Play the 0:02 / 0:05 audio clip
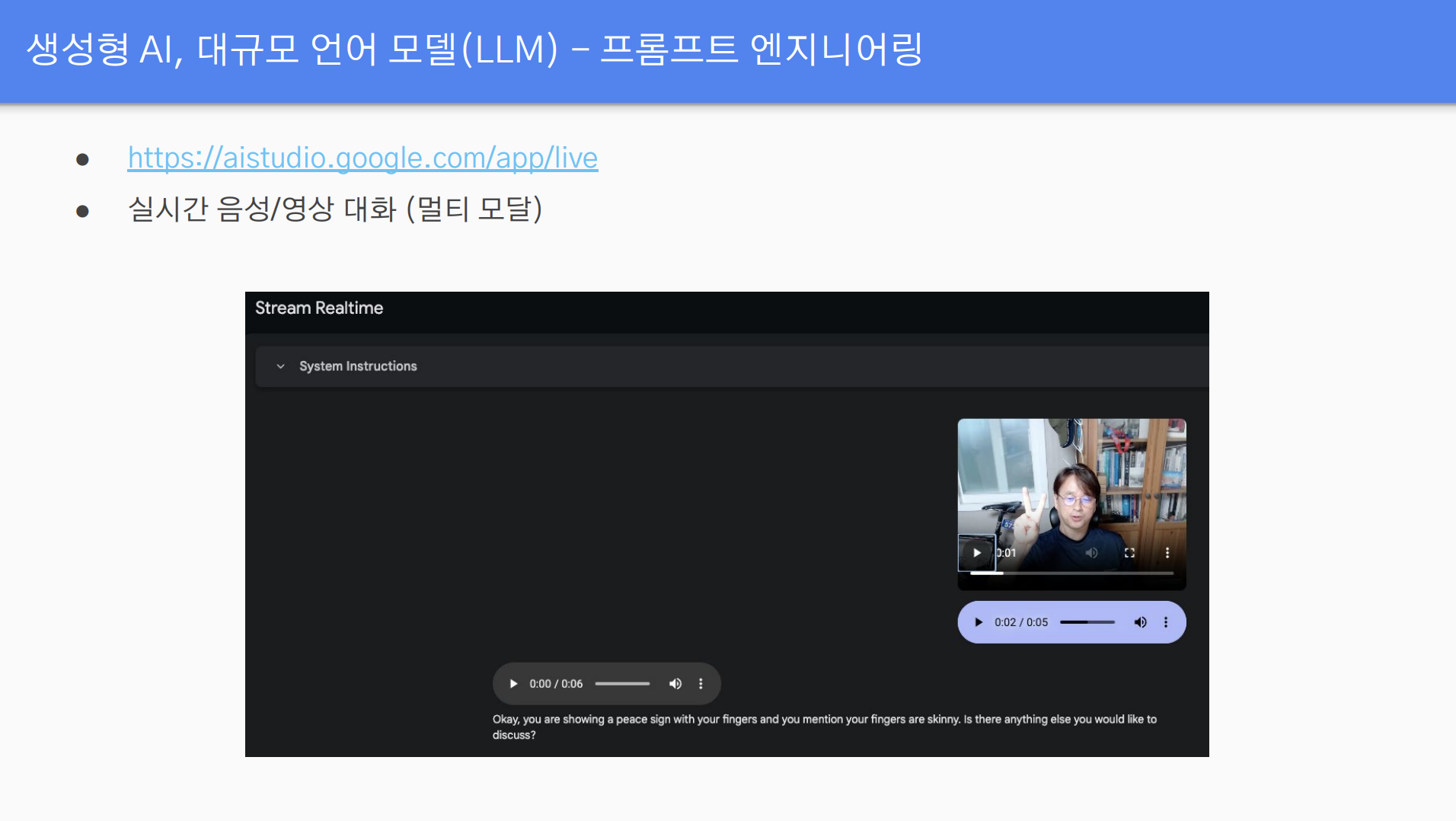The image size is (1456, 821). point(979,622)
